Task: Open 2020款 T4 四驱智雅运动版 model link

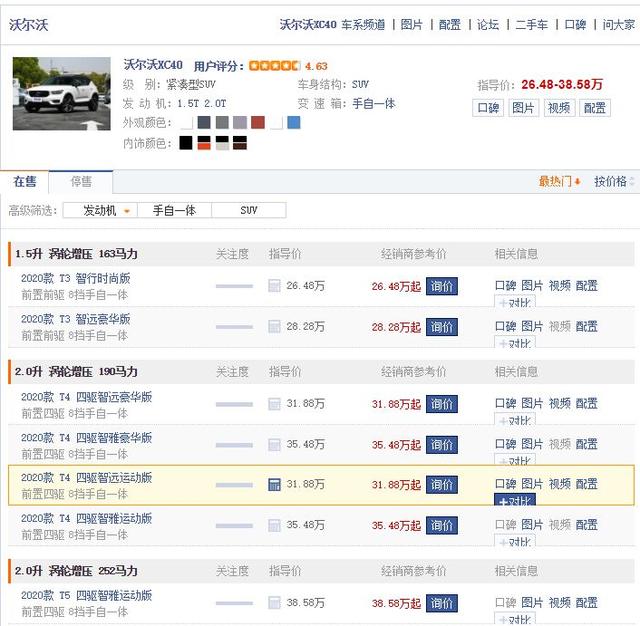Action: point(87,518)
